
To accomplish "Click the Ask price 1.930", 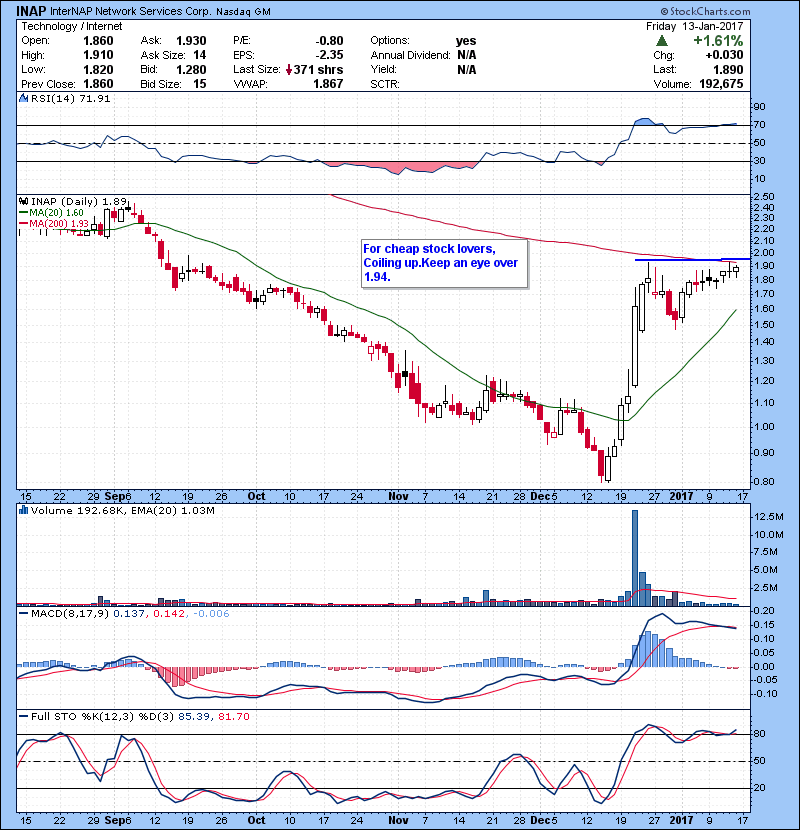I will (191, 41).
